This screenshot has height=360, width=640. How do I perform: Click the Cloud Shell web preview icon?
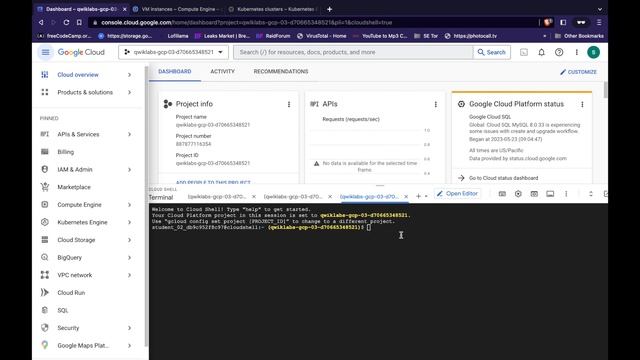534,194
